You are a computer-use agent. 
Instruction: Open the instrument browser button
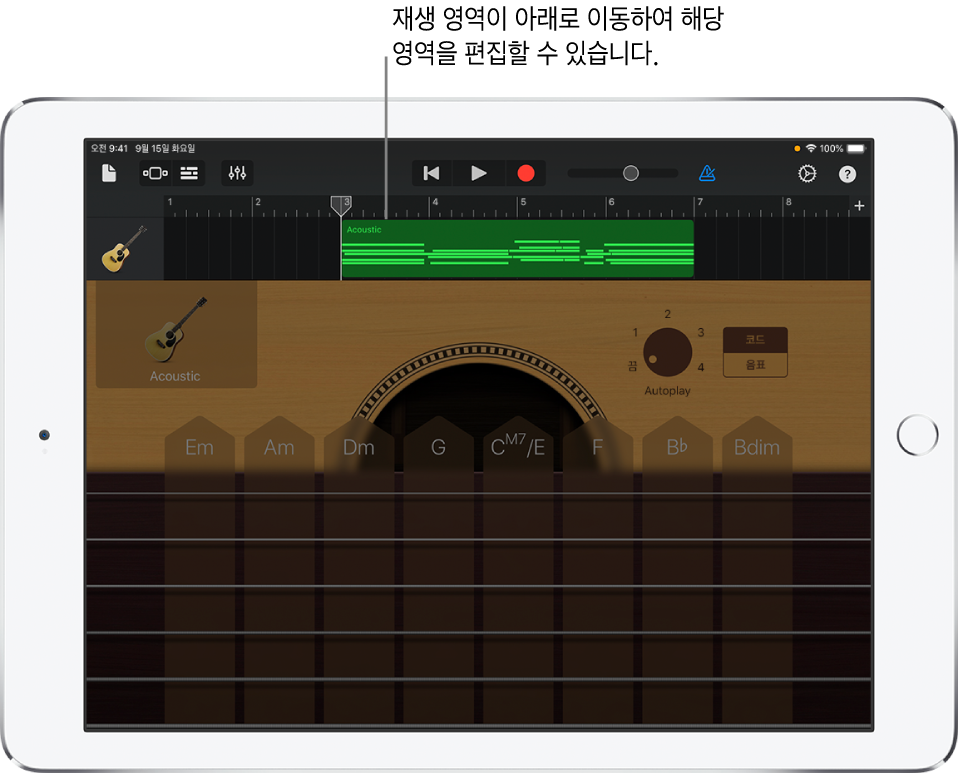coord(155,173)
